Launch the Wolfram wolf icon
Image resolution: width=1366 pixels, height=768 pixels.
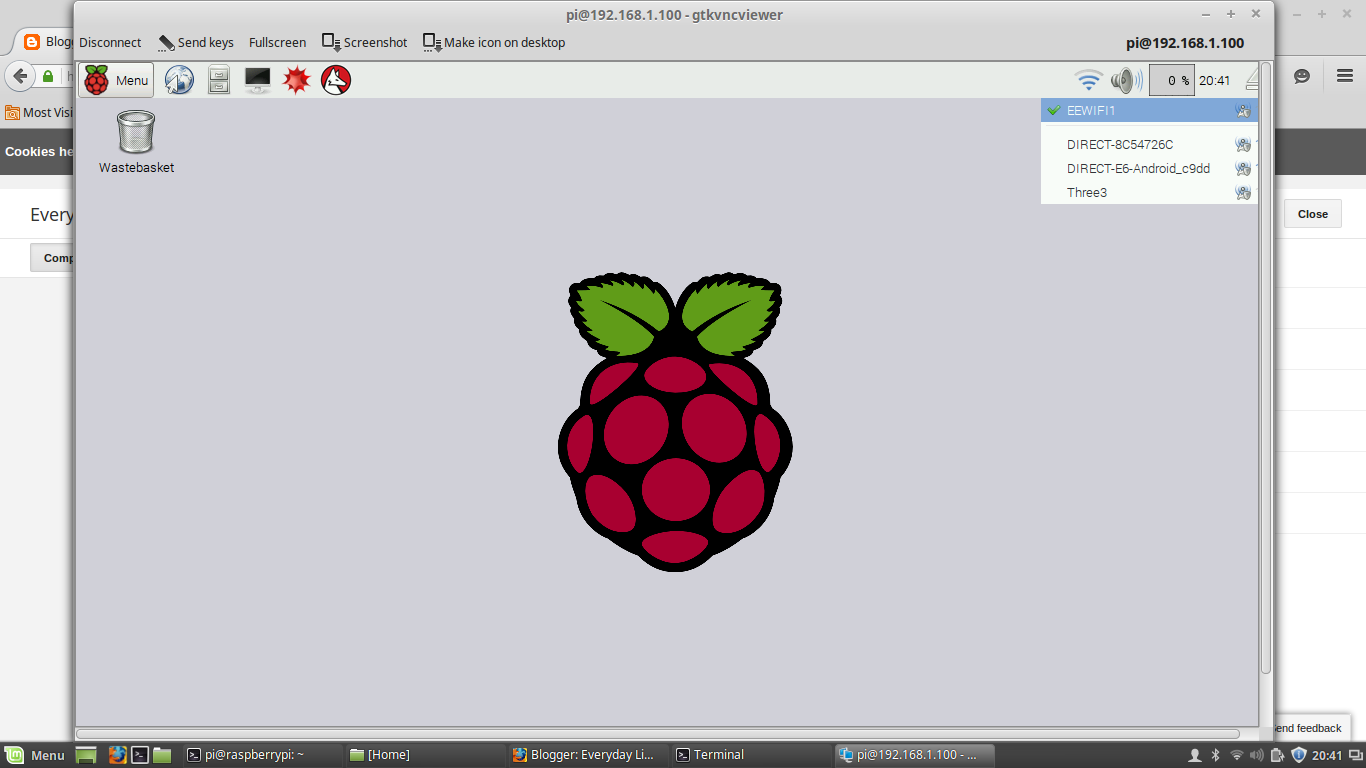[336, 80]
